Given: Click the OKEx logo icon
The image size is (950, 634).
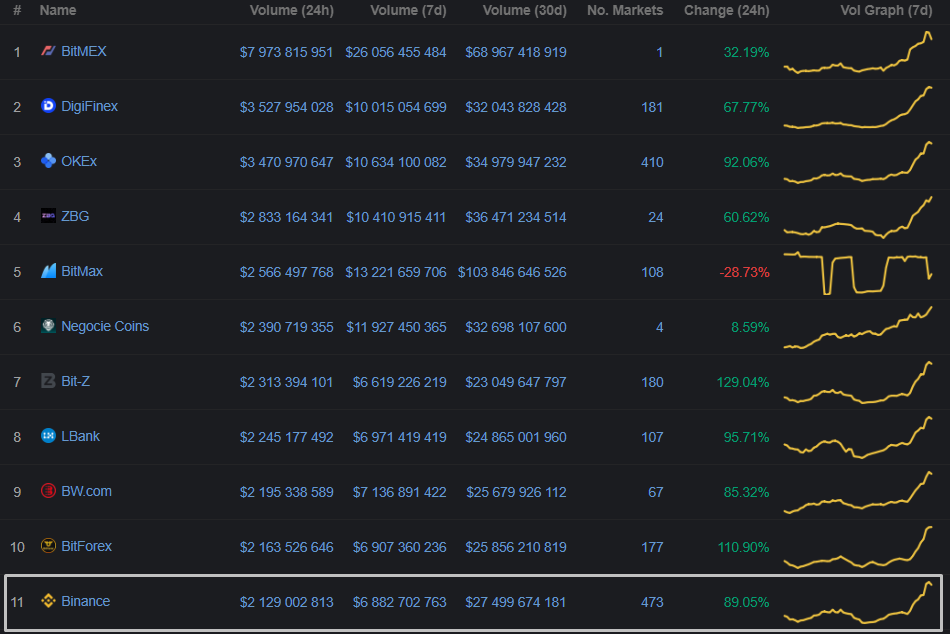Looking at the screenshot, I should pos(48,161).
